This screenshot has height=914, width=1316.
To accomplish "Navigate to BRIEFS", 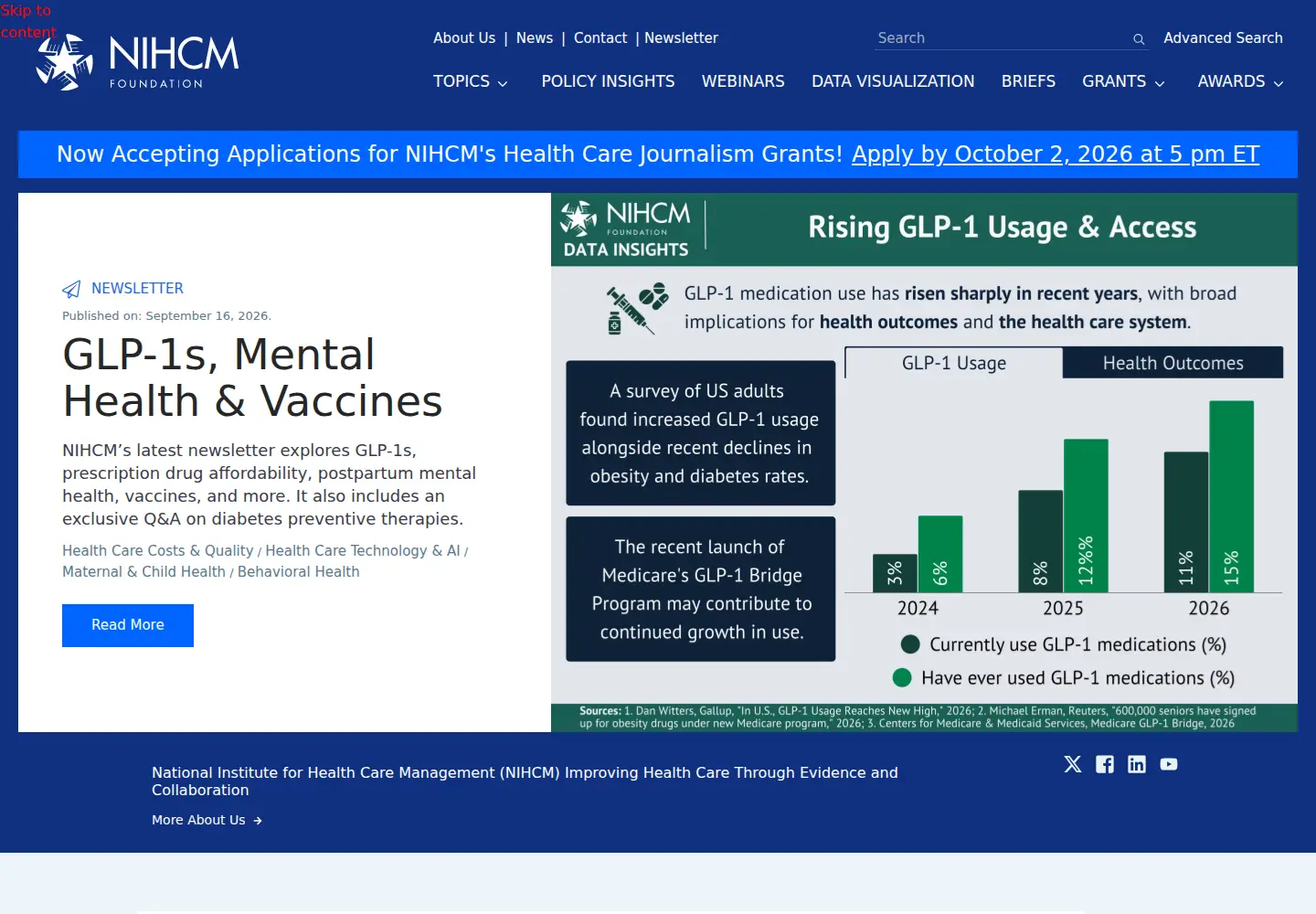I will [x=1028, y=81].
